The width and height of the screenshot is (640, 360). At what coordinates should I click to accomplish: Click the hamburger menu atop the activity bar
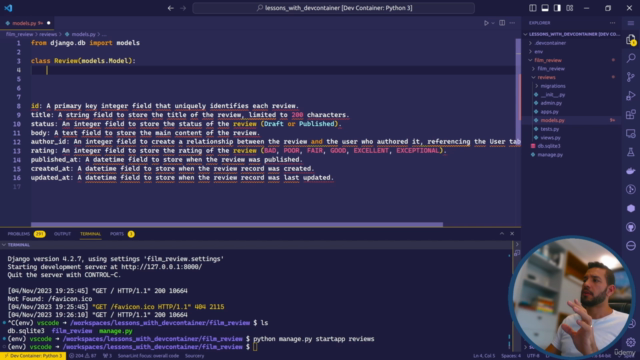631,23
